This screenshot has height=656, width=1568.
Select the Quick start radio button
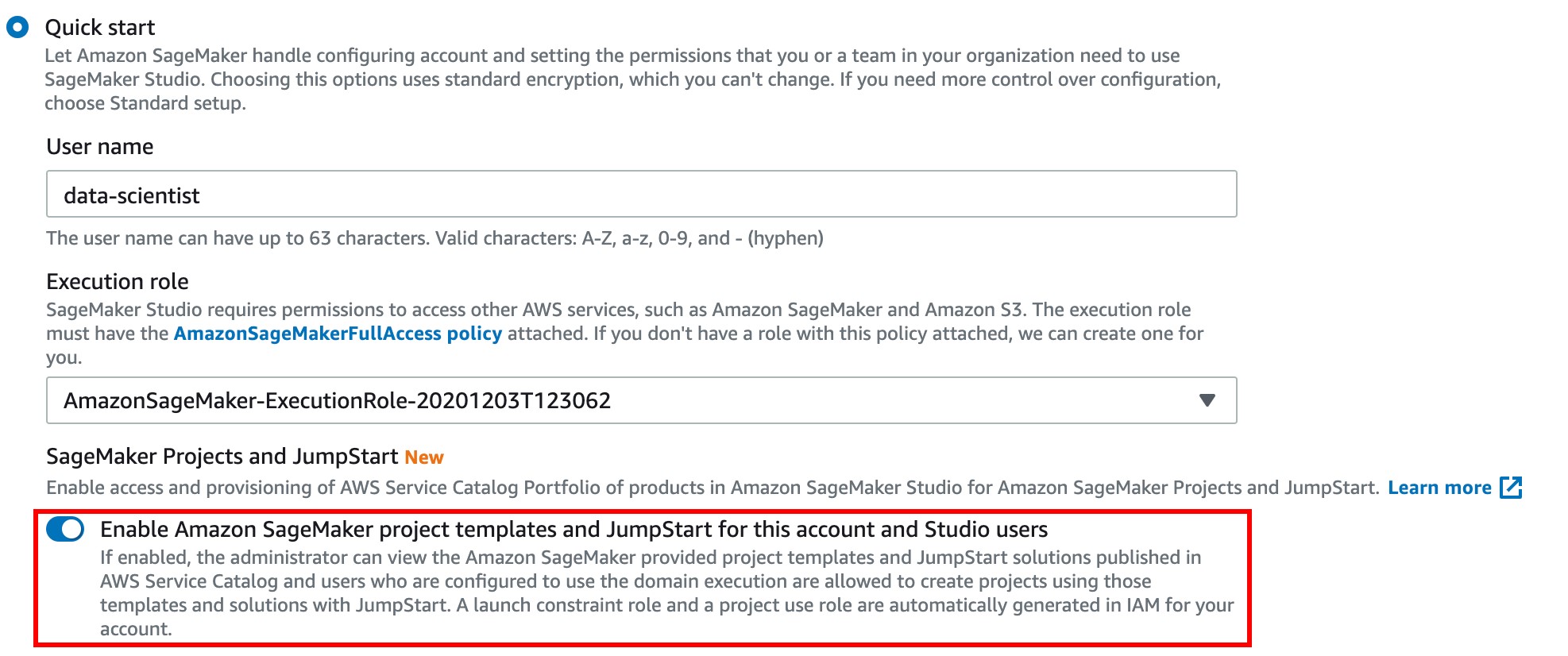[17, 28]
